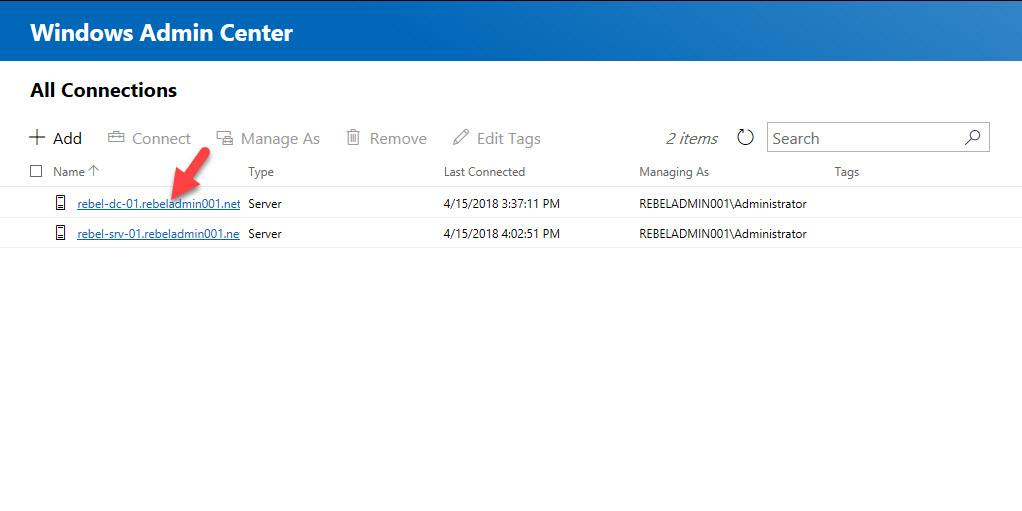Click 4/15/2018 4:02:51 PM timestamp
Viewport: 1022px width, 511px height.
(x=502, y=233)
